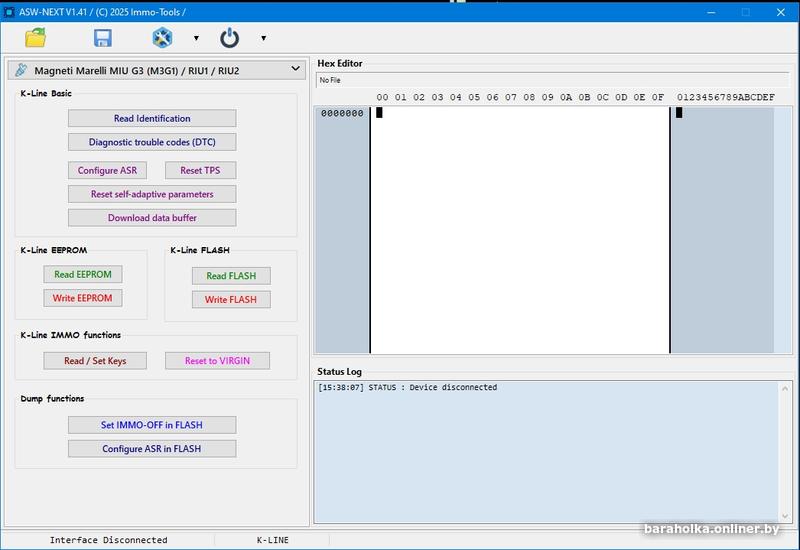Click the wrench icon beside Magneti Marelli
The width and height of the screenshot is (800, 550).
click(21, 70)
